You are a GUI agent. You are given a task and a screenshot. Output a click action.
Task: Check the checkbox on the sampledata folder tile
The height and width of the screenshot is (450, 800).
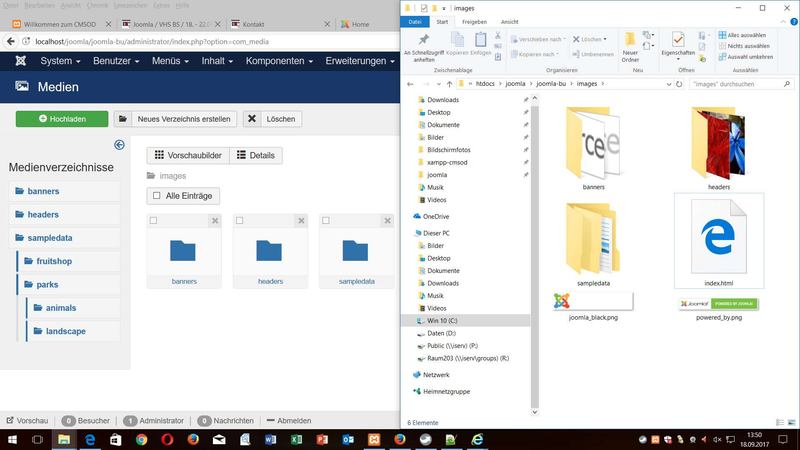tap(326, 220)
